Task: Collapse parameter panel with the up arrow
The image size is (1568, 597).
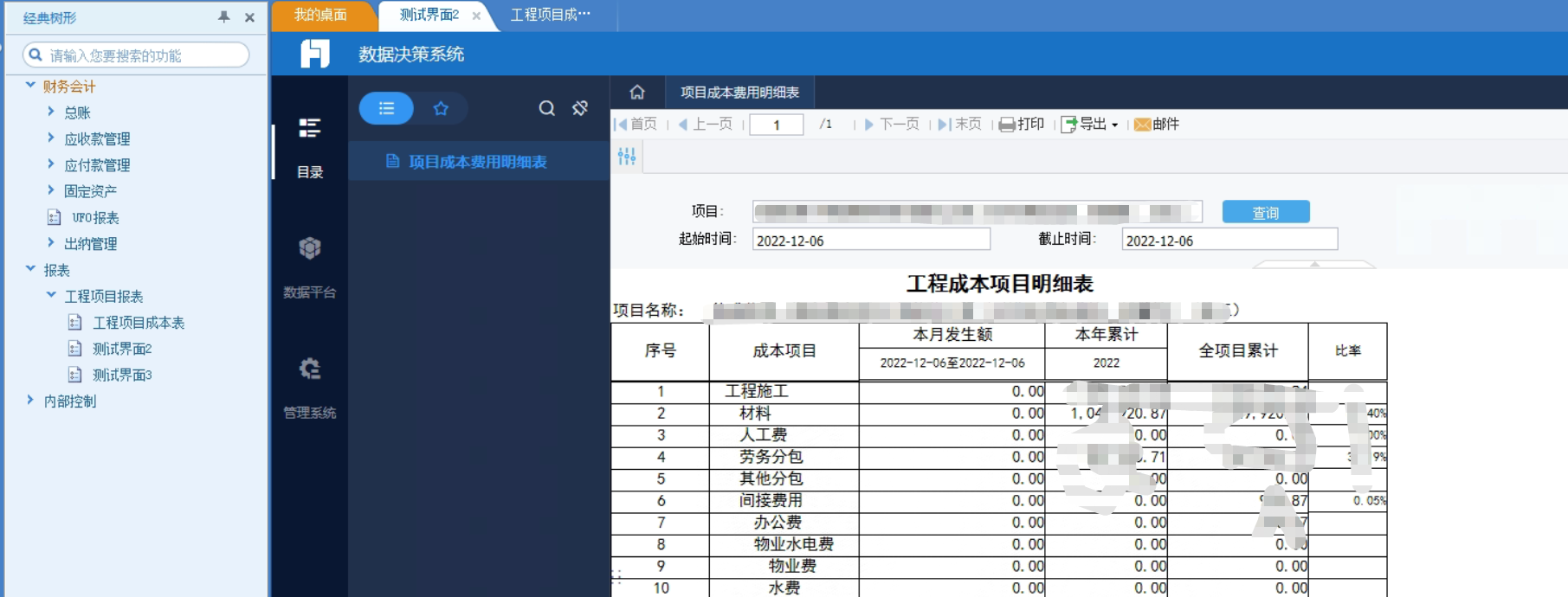Action: coord(1314,264)
